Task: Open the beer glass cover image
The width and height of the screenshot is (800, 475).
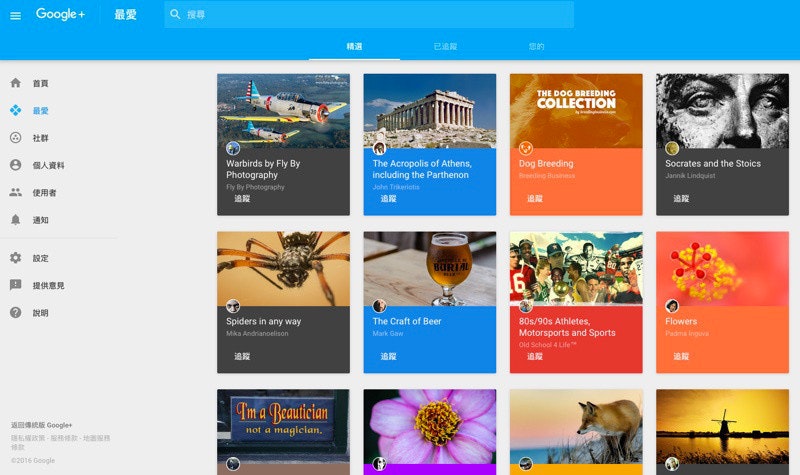Action: 430,269
